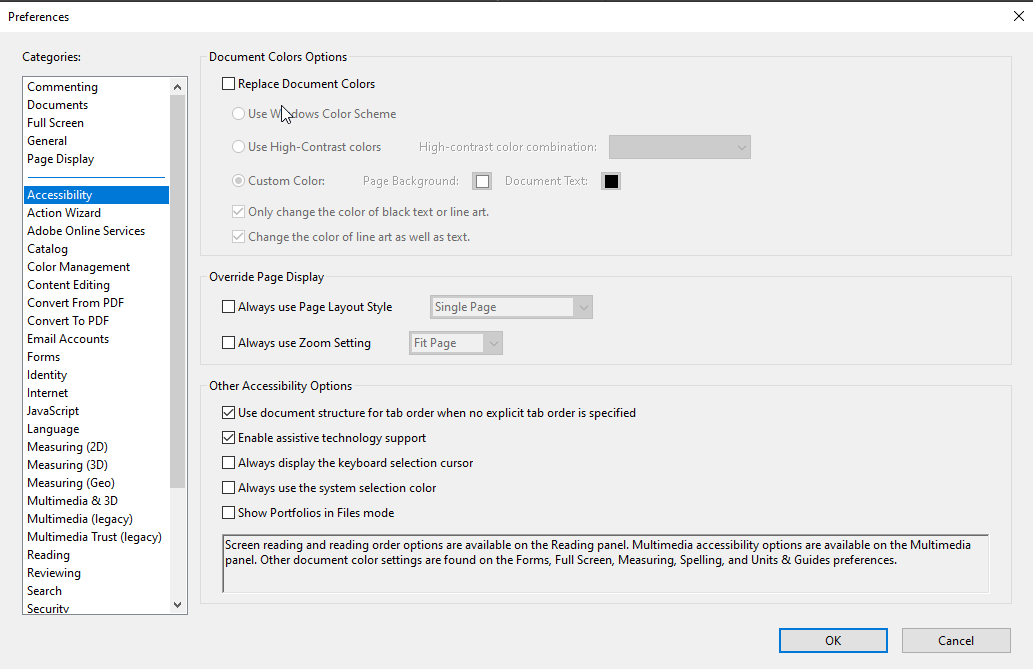Enable 'Show Portfolios in Files mode'
This screenshot has height=669, width=1033.
click(228, 512)
